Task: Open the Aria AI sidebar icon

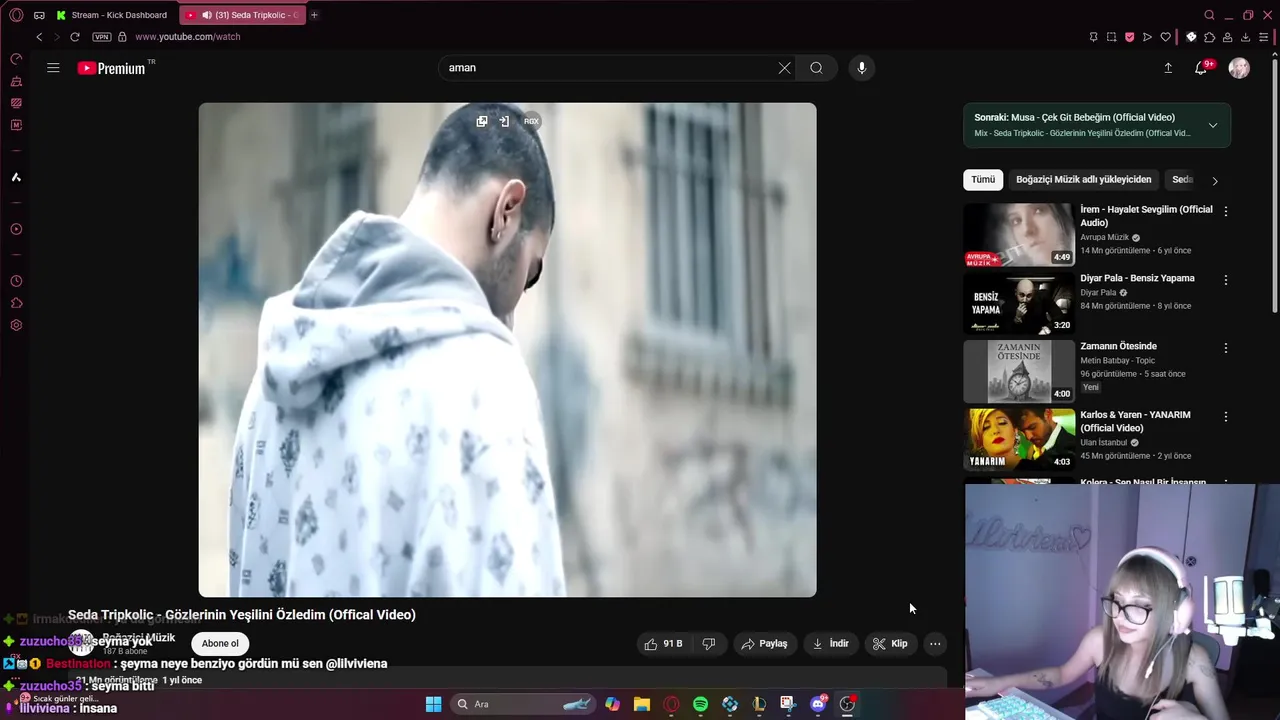Action: click(x=16, y=177)
